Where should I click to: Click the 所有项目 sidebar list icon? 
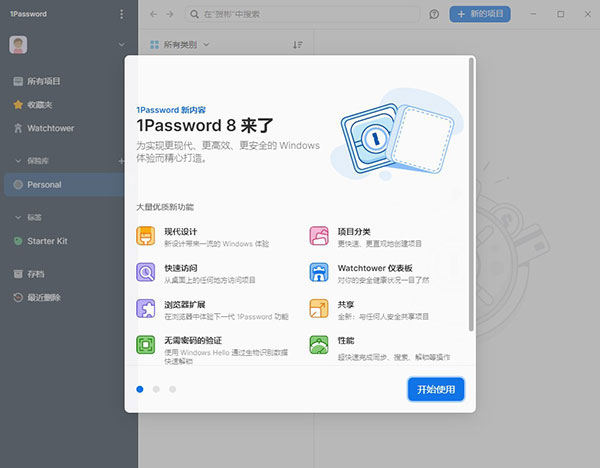(18, 81)
